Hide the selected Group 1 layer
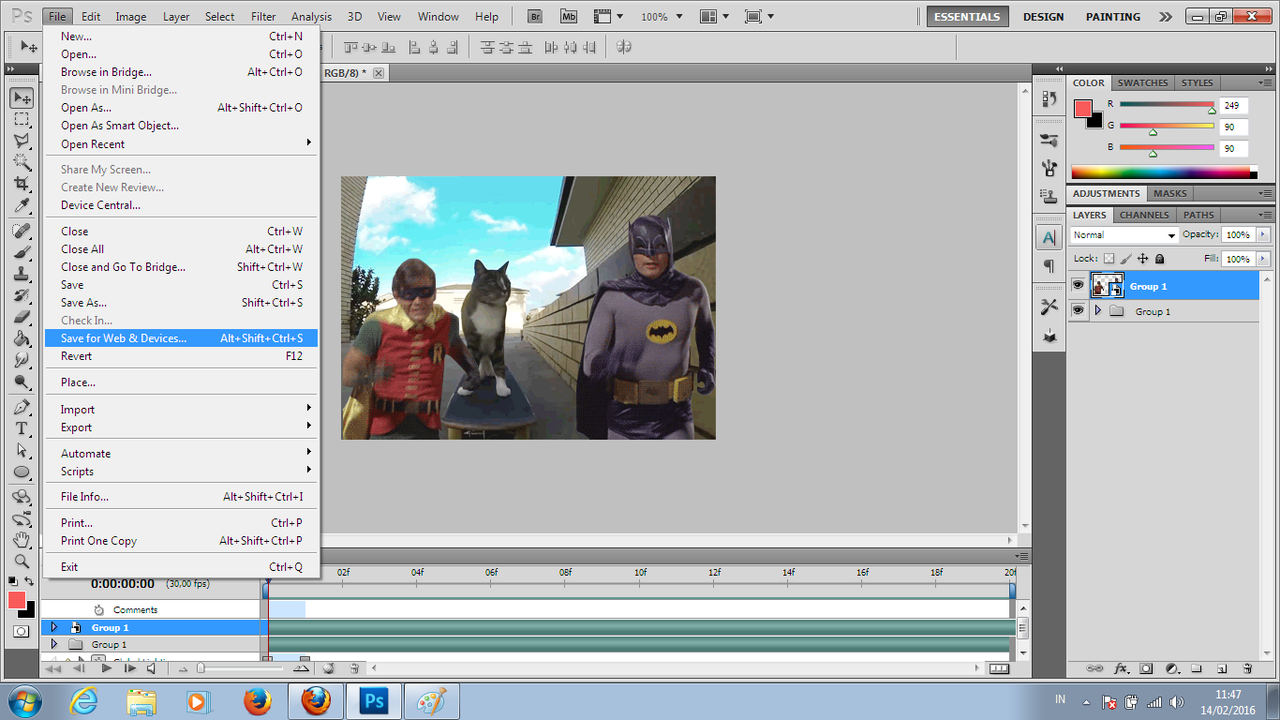Screen dimensions: 1280x720 1078,286
